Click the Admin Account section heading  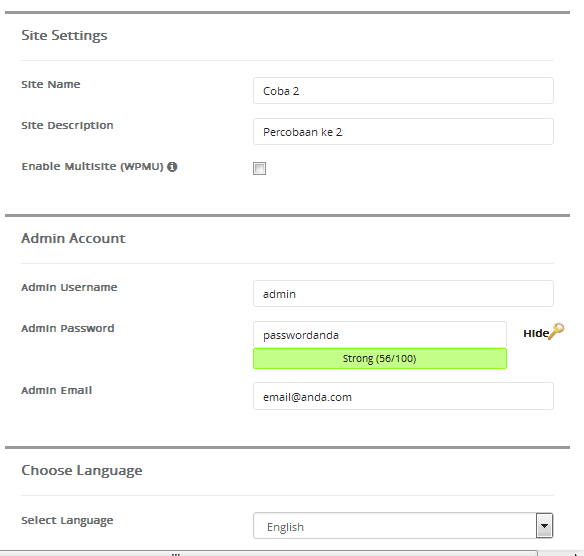coord(73,238)
